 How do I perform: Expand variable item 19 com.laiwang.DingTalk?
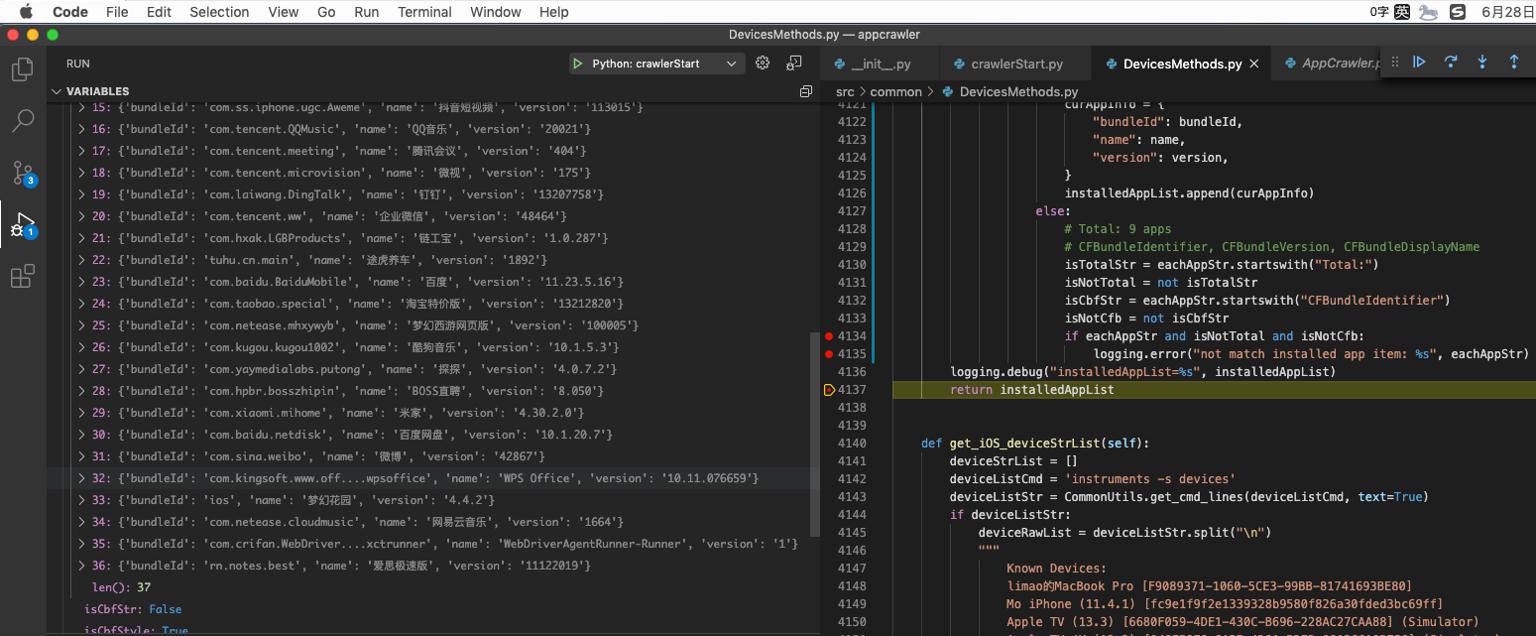[x=82, y=194]
